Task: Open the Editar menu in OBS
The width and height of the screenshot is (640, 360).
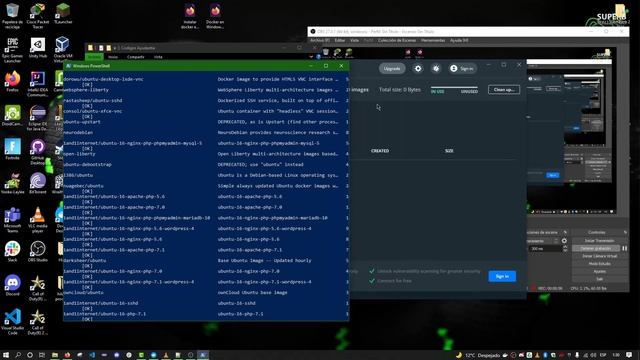Action: (x=340, y=40)
